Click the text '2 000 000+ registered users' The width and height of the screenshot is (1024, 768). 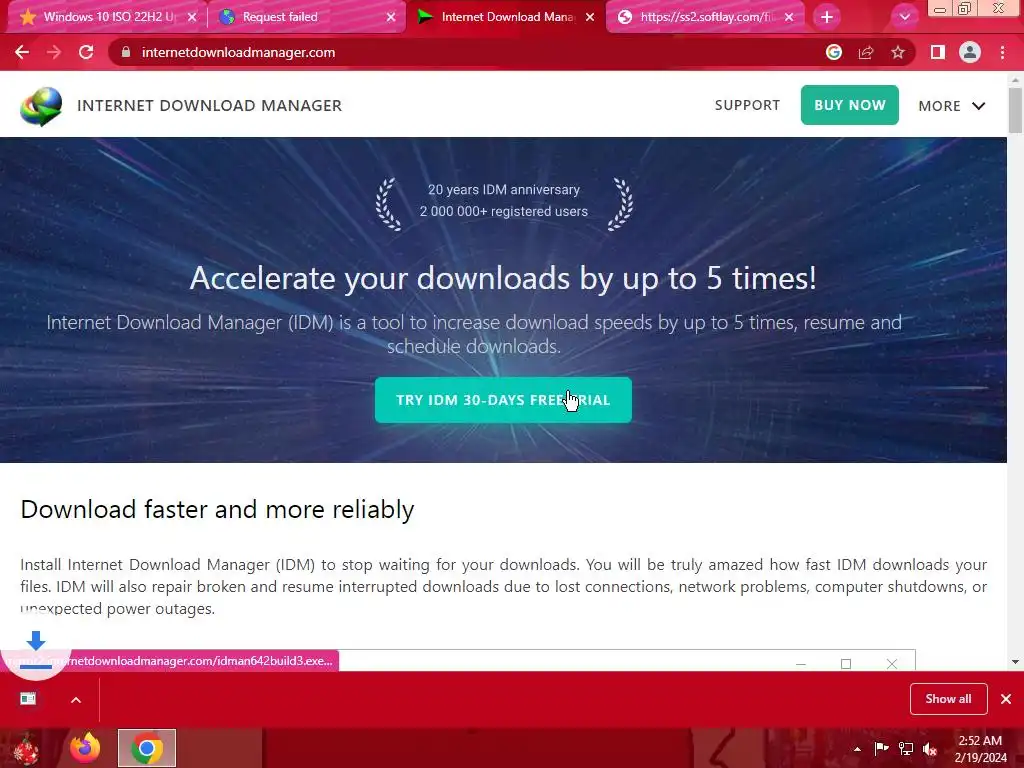[x=504, y=212]
